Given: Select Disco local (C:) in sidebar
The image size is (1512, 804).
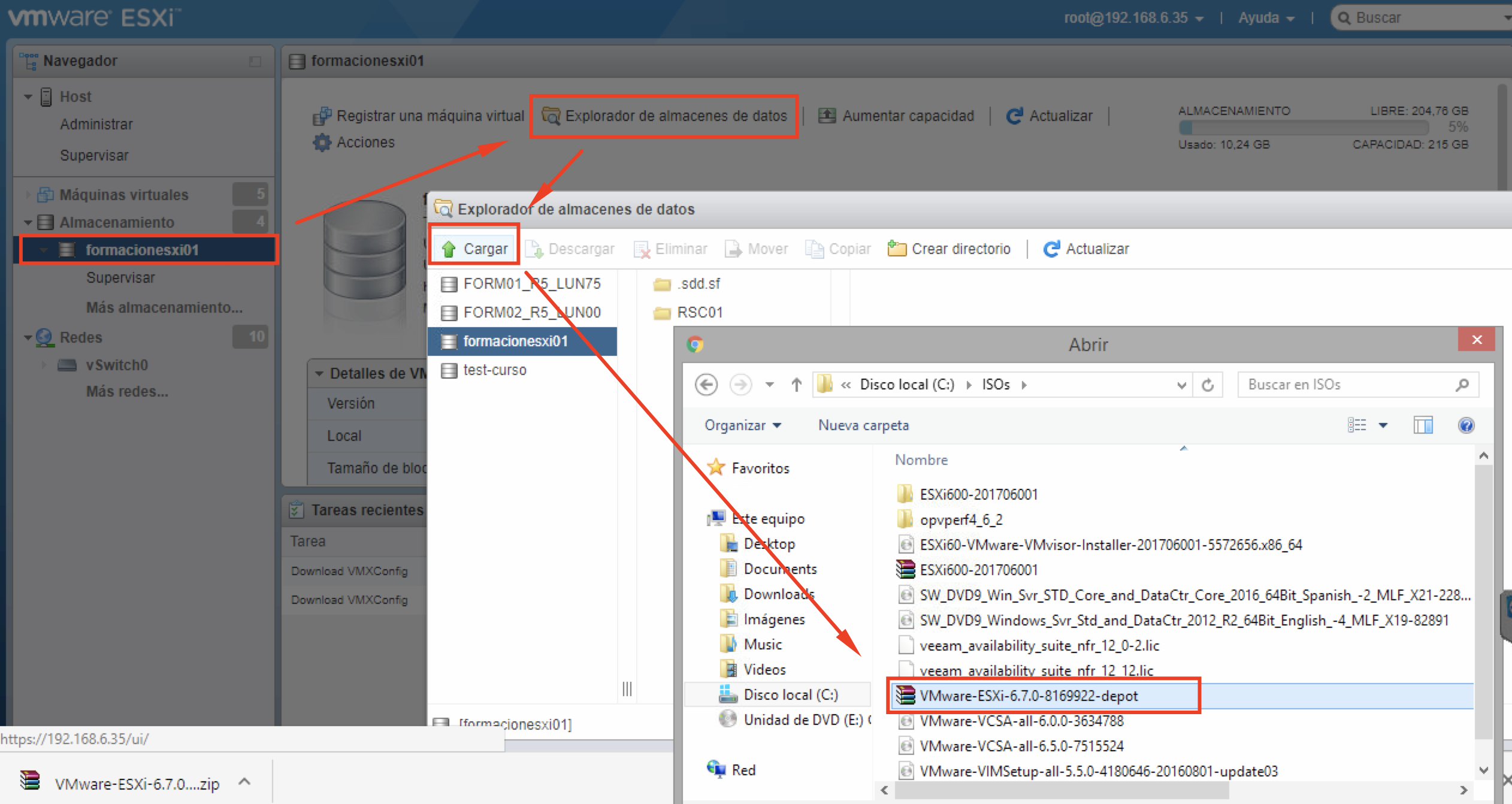Looking at the screenshot, I should (x=779, y=695).
